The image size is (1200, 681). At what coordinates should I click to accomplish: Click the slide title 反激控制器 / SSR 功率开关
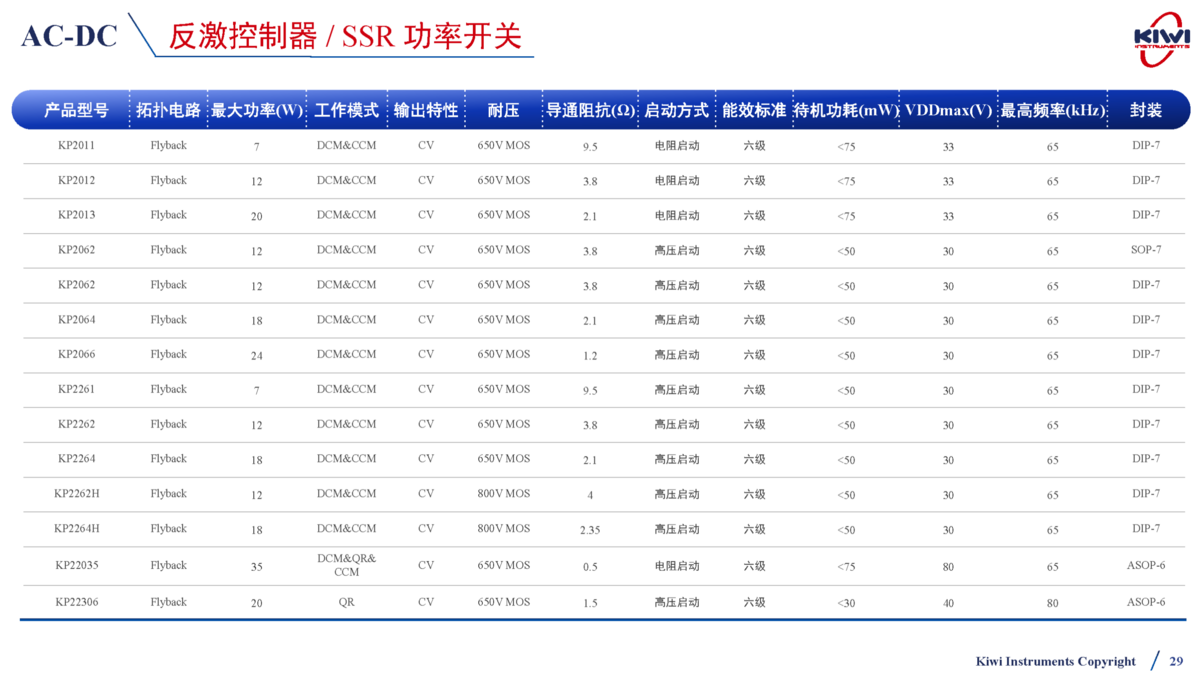(x=345, y=36)
